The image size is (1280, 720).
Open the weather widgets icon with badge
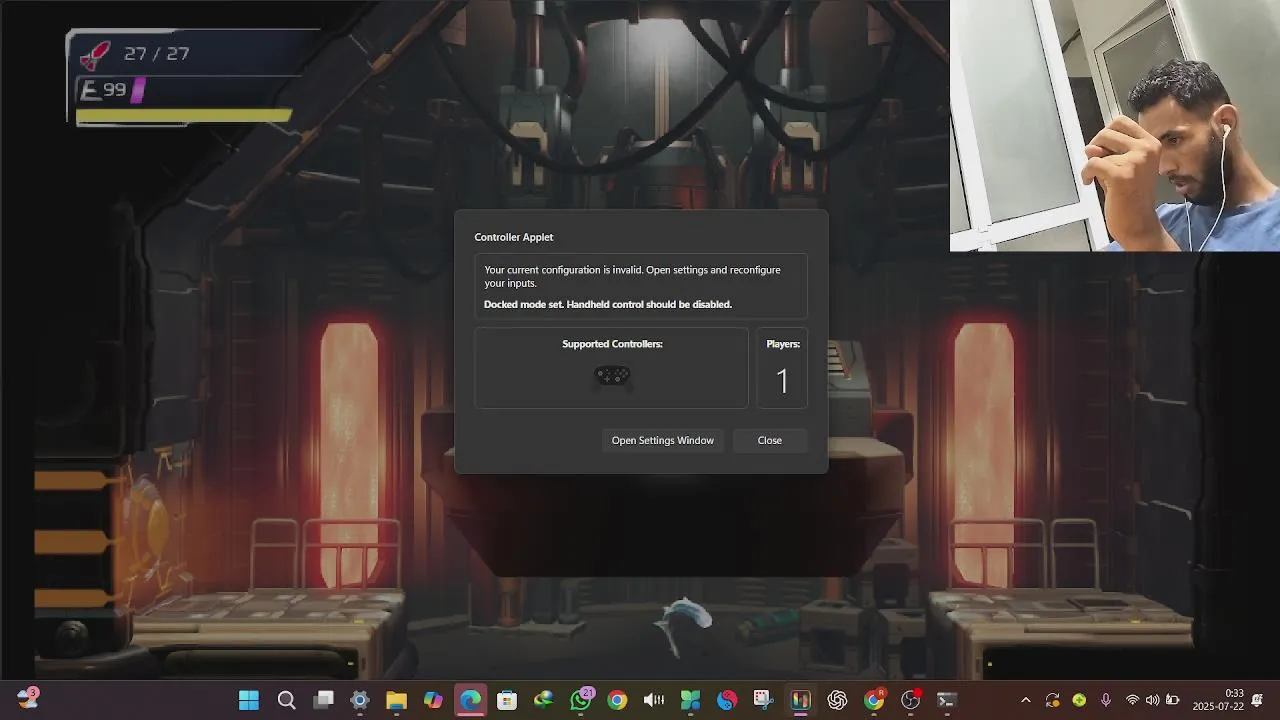(28, 698)
